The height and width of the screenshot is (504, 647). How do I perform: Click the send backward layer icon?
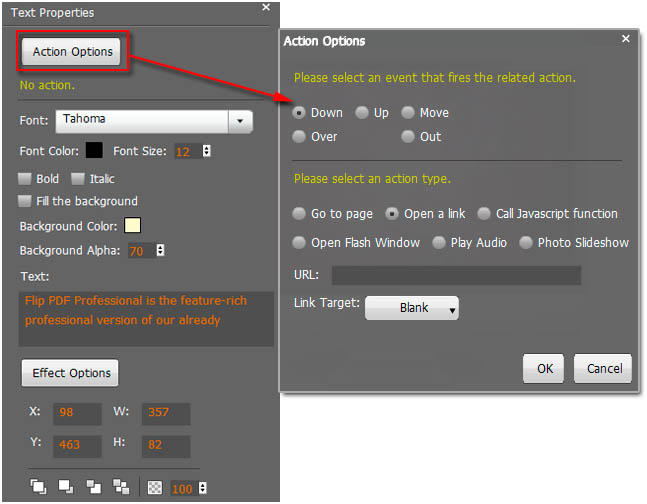point(93,487)
